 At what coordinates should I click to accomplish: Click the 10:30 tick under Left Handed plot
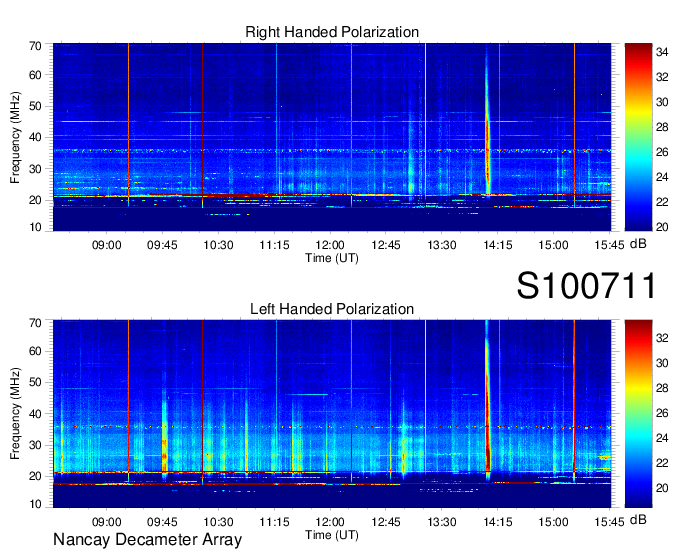218,522
